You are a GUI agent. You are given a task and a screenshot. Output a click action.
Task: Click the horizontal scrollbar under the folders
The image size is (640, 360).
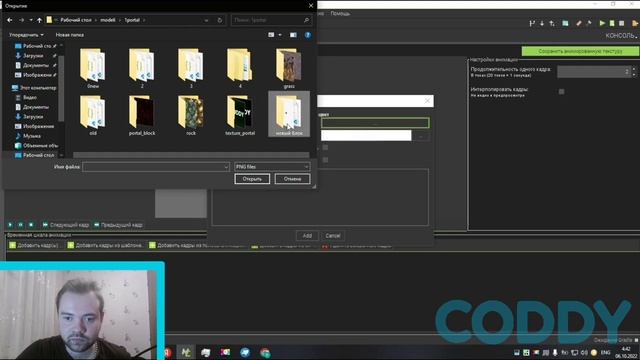click(x=191, y=155)
